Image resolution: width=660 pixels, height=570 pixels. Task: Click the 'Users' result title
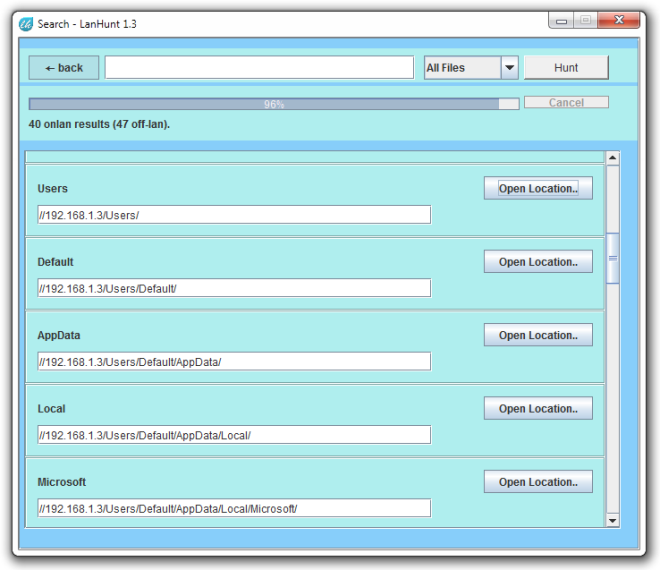[x=53, y=189]
